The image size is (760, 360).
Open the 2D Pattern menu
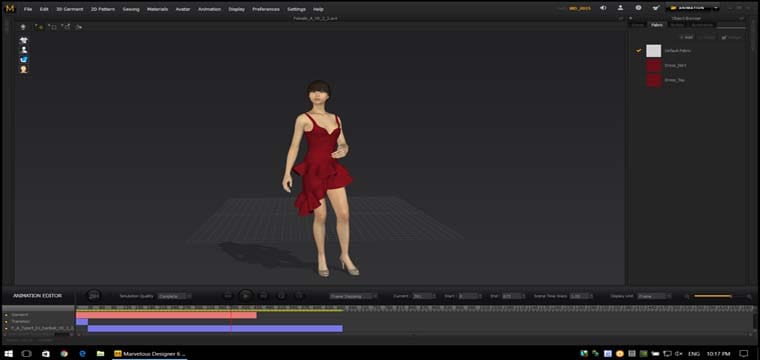click(x=103, y=9)
